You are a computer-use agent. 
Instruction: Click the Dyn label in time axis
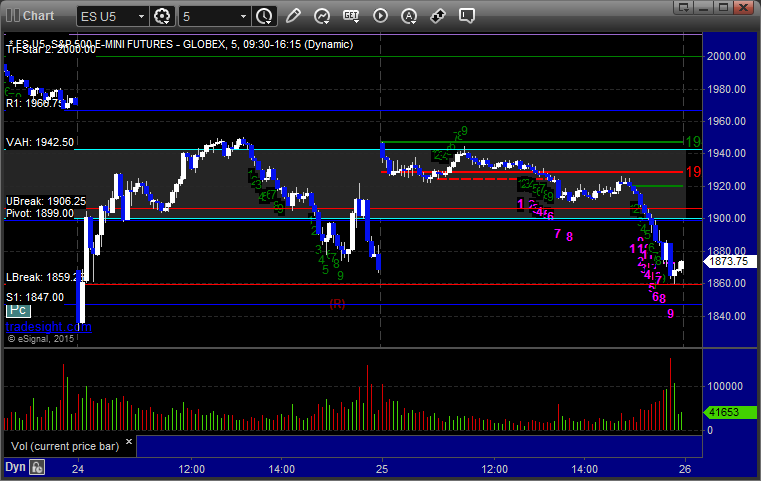click(x=15, y=467)
